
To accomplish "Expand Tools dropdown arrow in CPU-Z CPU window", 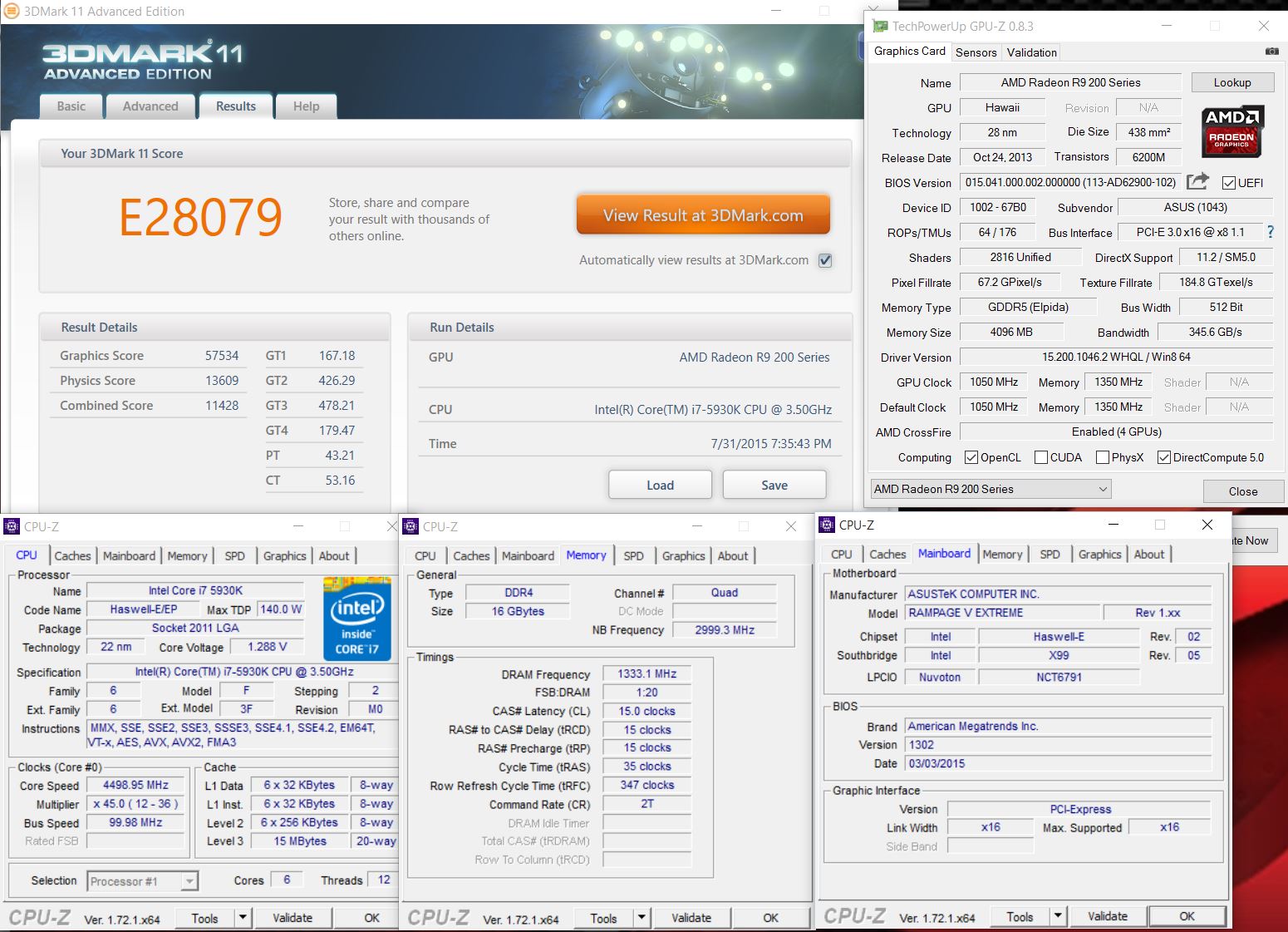I will pyautogui.click(x=243, y=918).
